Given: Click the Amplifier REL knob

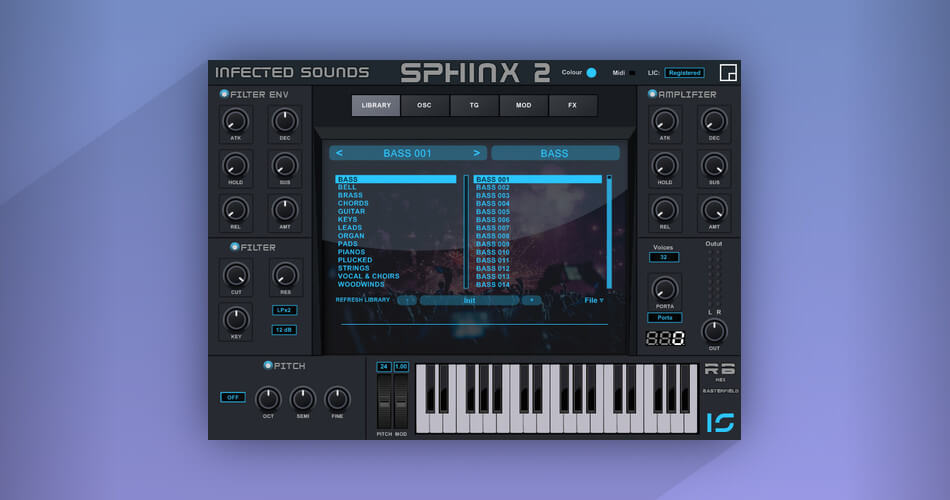Looking at the screenshot, I should click(x=665, y=210).
